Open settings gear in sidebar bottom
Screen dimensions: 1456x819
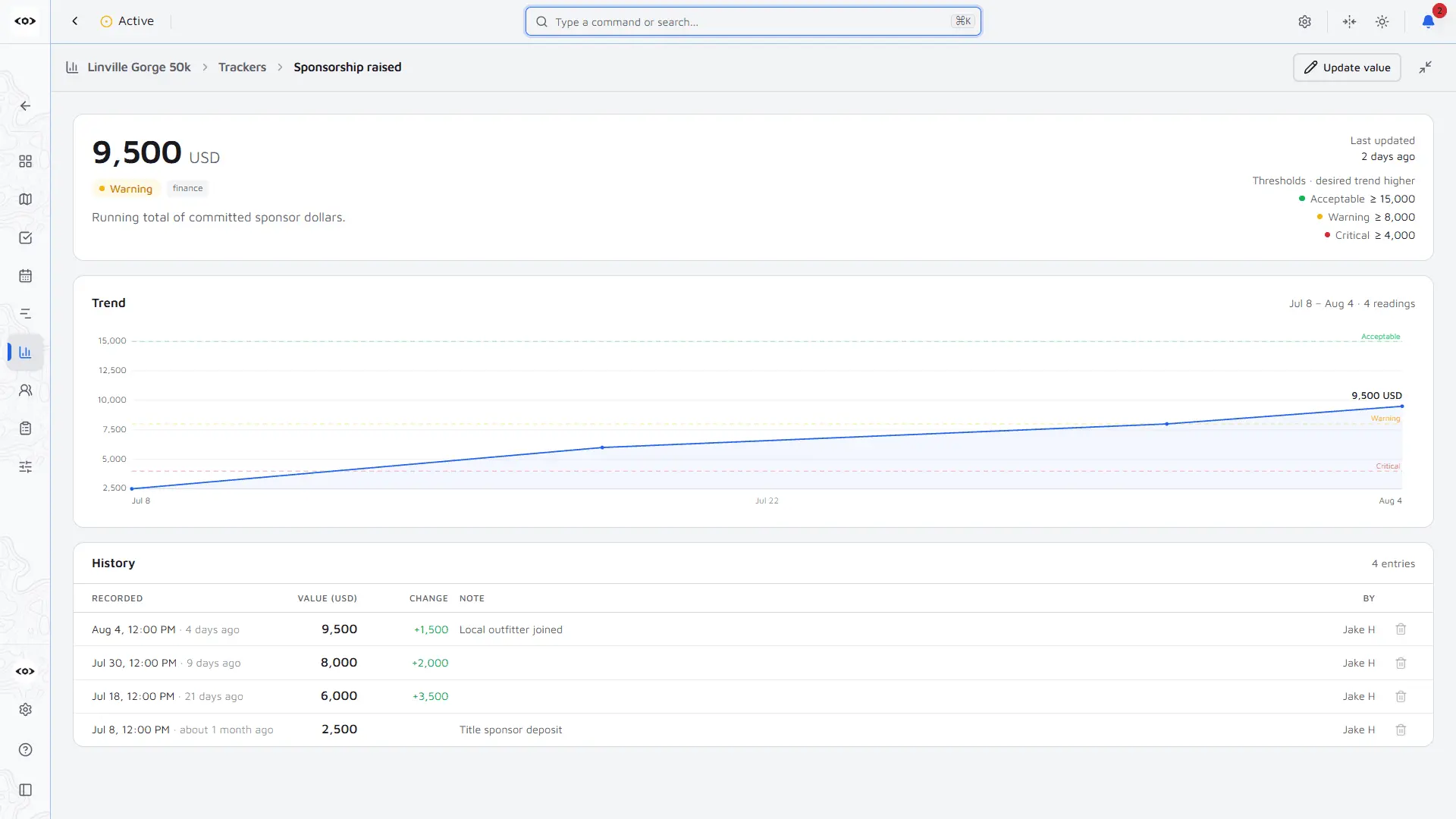25,710
